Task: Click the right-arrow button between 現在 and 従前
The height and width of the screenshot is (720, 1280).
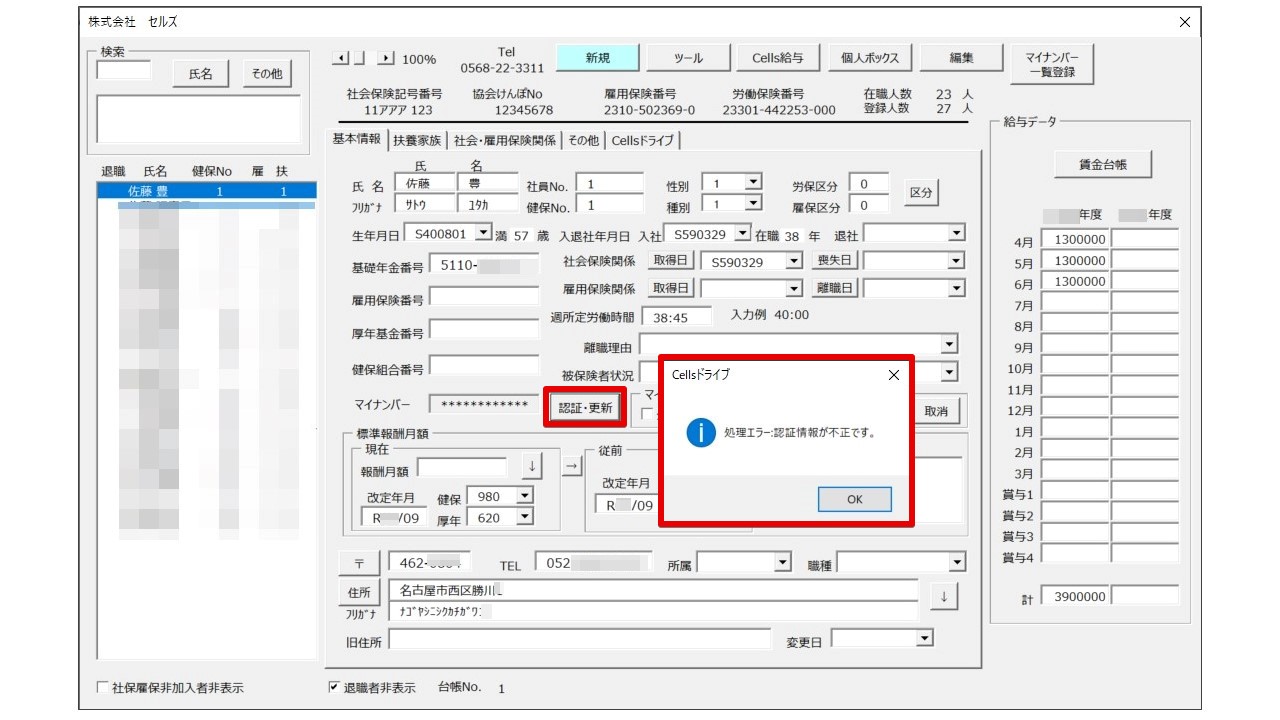Action: point(571,466)
